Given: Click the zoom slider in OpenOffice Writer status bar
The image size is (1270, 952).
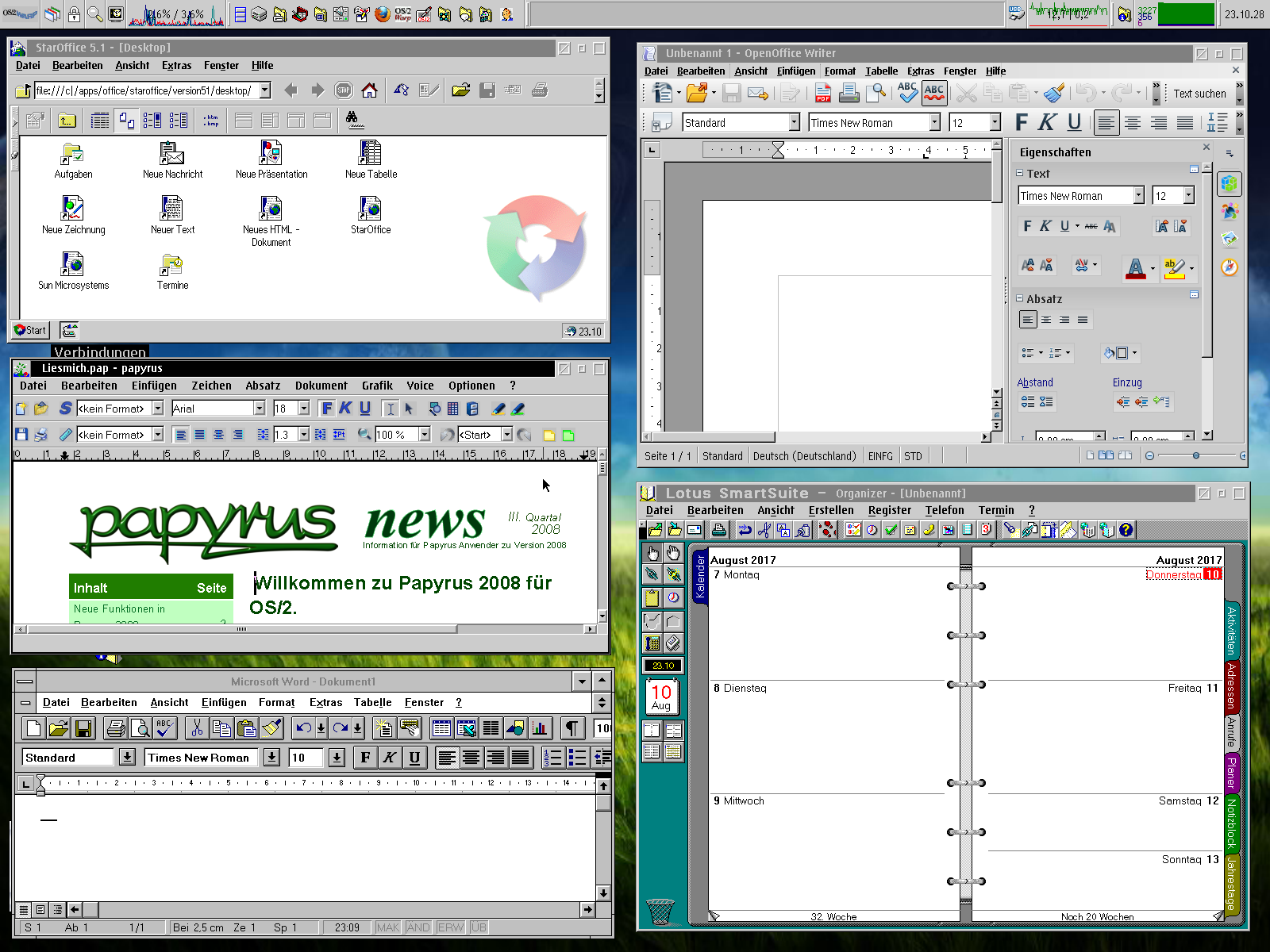Looking at the screenshot, I should click(x=1195, y=455).
